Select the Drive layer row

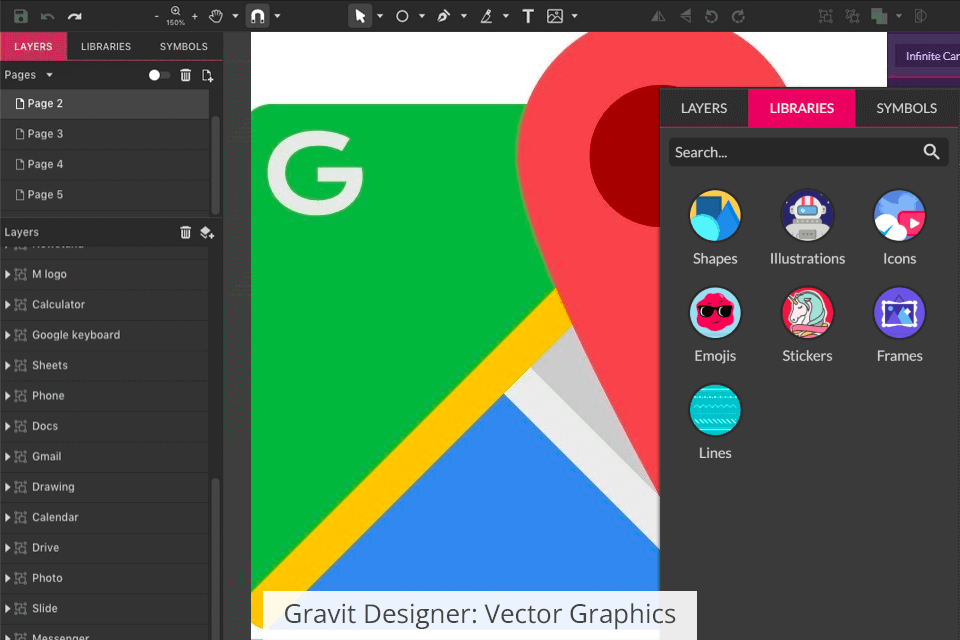pyautogui.click(x=105, y=548)
